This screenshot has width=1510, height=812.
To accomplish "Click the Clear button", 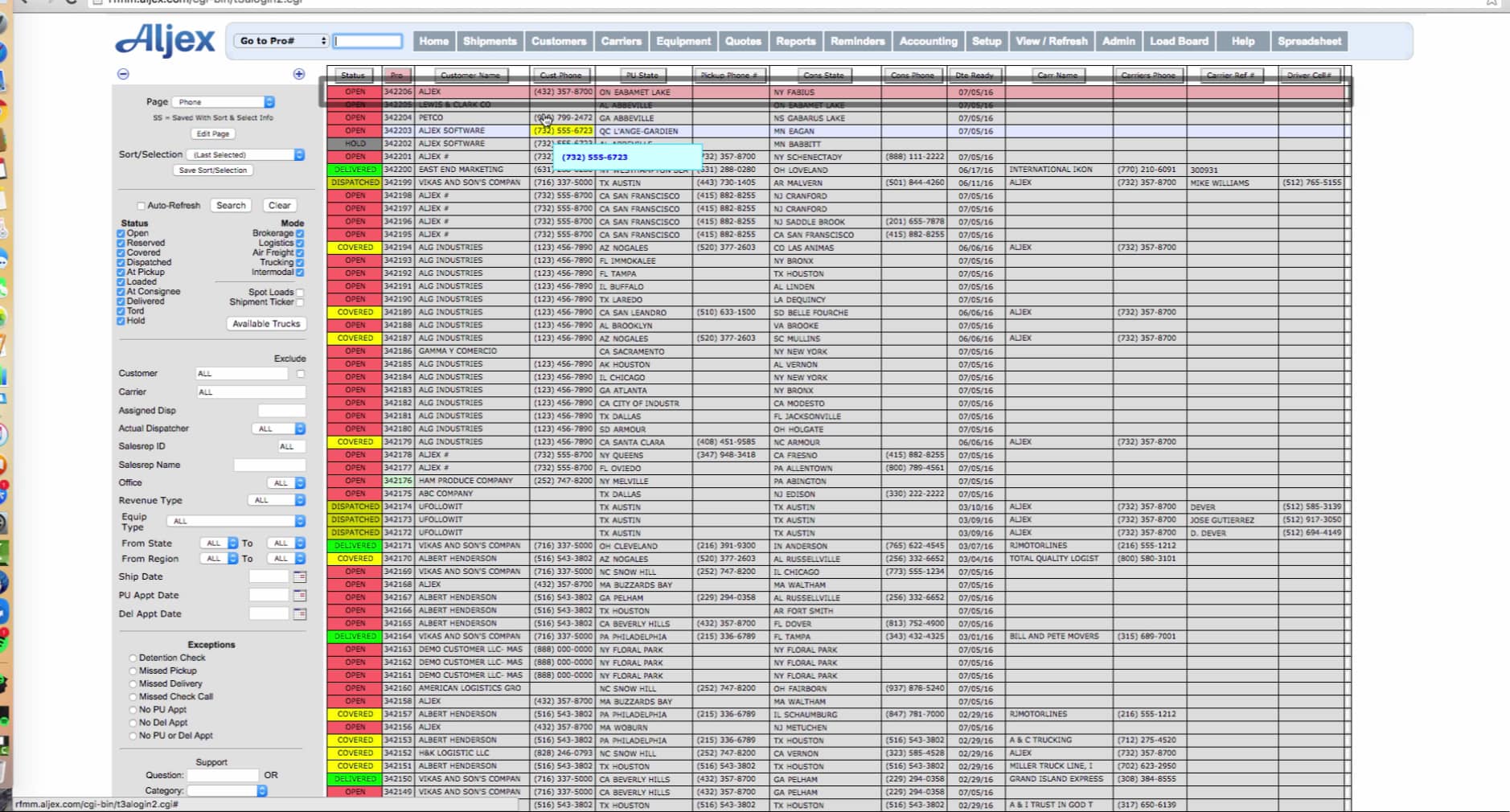I will 280,206.
